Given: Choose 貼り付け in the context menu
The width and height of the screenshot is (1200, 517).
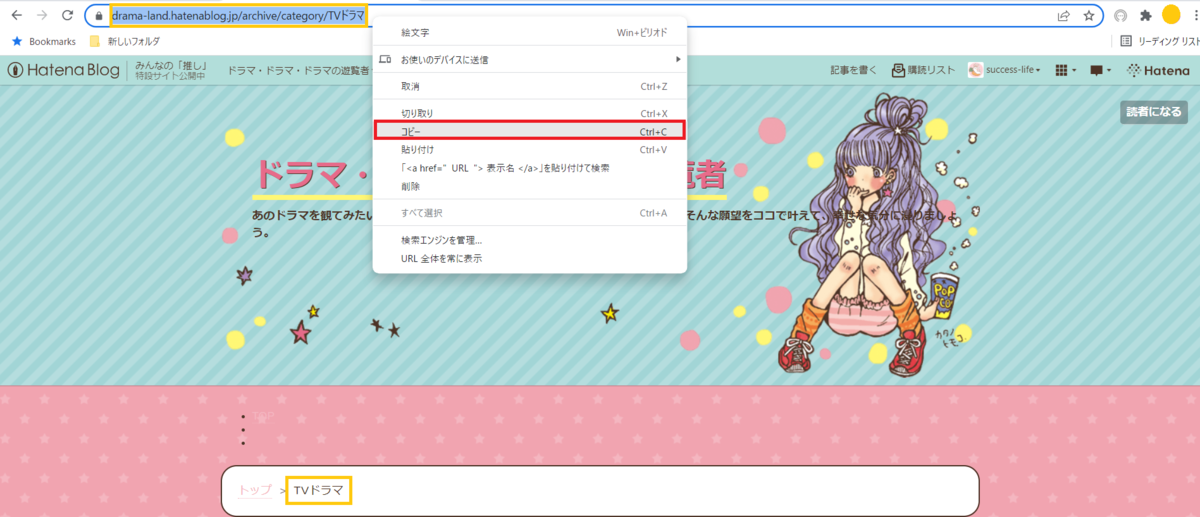Looking at the screenshot, I should [529, 149].
